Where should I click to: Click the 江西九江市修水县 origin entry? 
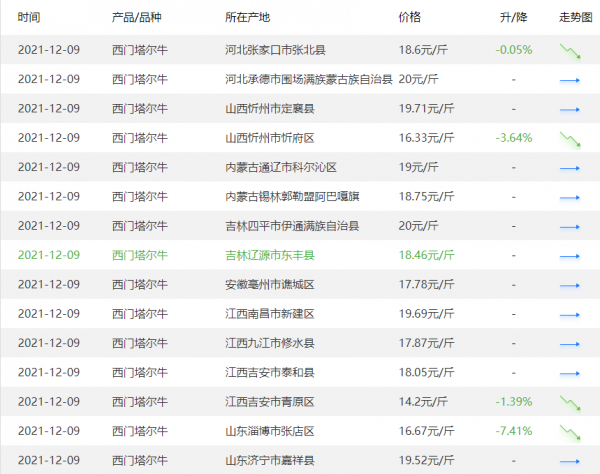[270, 344]
